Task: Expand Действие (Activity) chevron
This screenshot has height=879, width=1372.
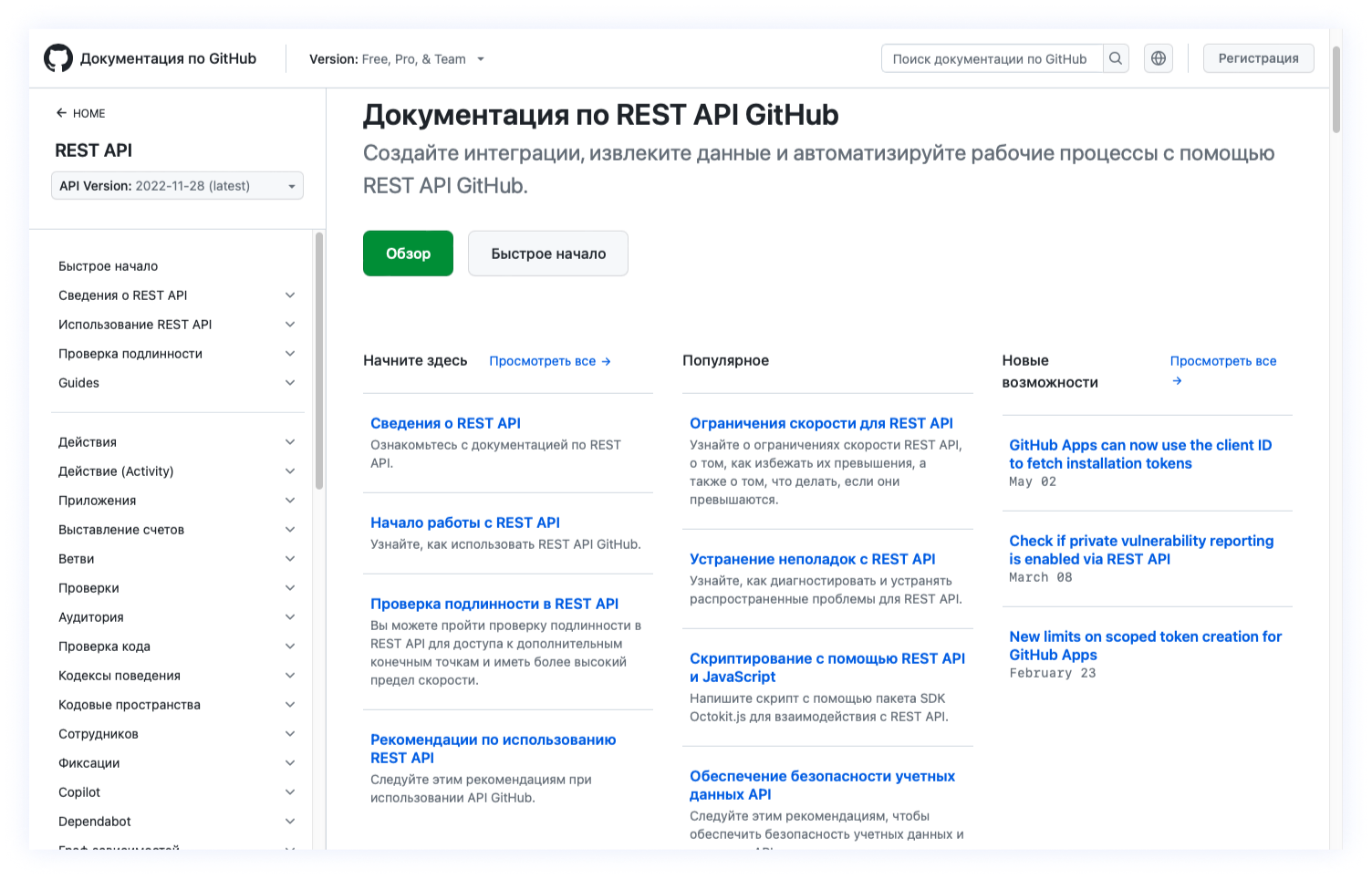Action: click(x=290, y=471)
